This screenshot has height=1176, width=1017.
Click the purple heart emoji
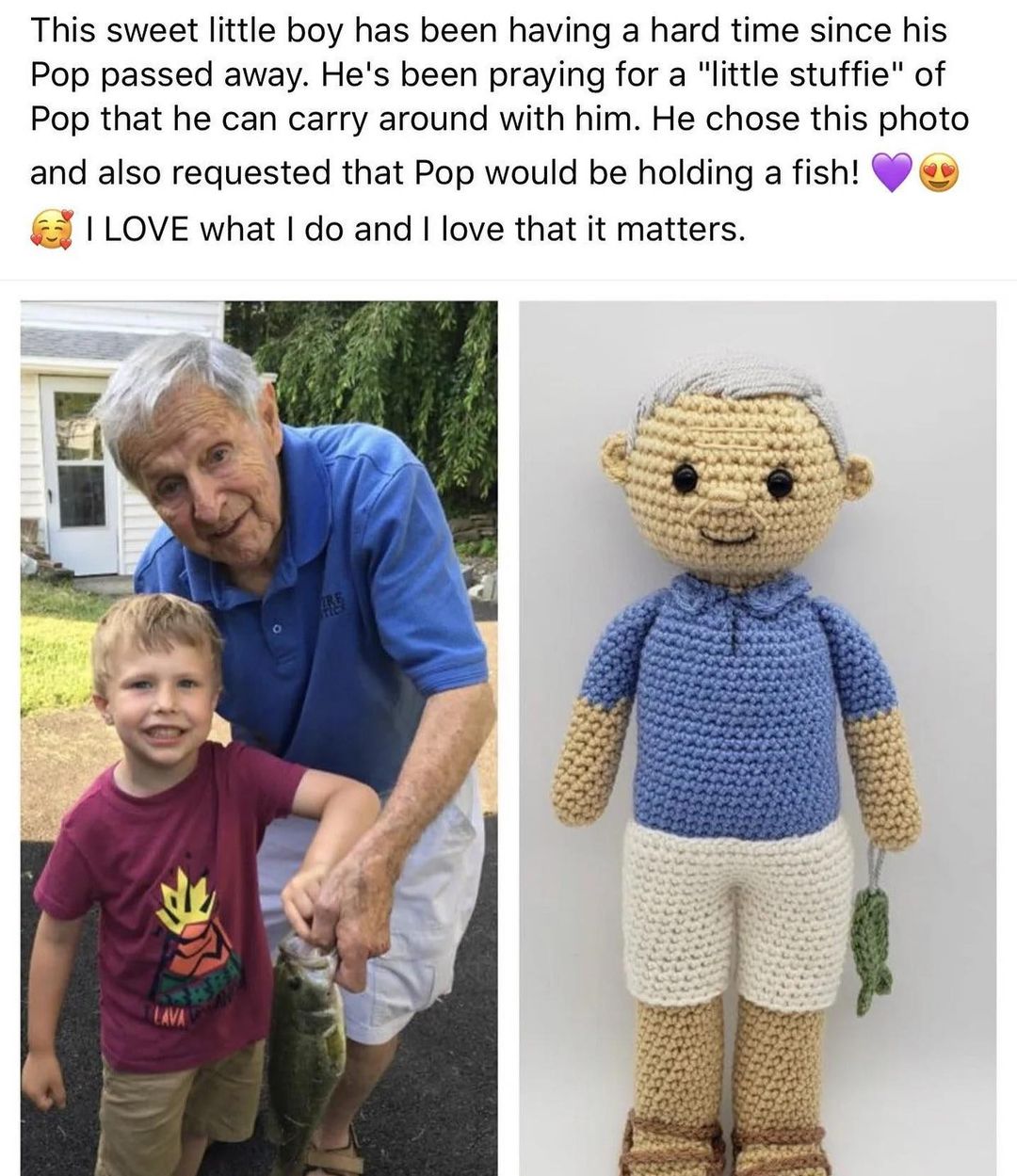point(893,173)
